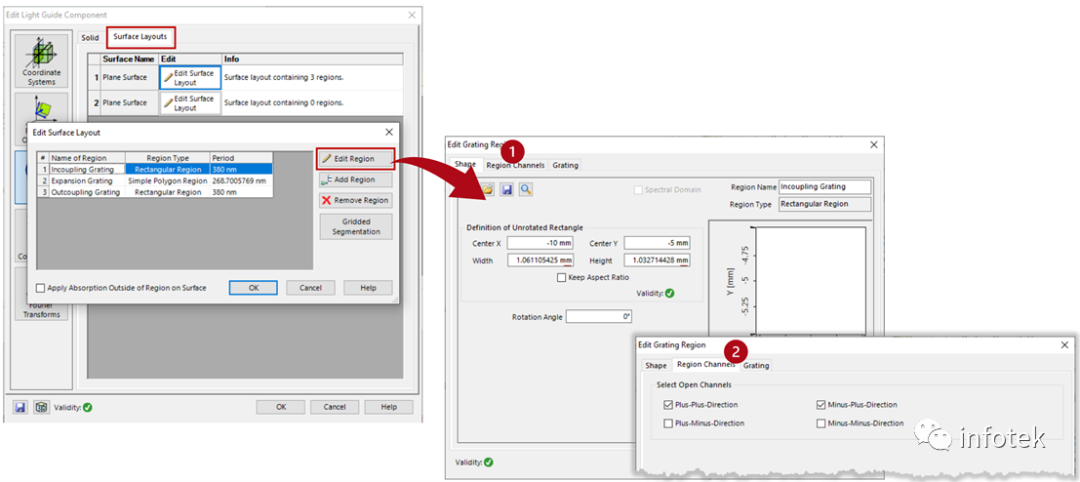This screenshot has height=482, width=1080.
Task: Click the magnifier icon in Edit Grating Region toolbar
Action: coord(526,189)
